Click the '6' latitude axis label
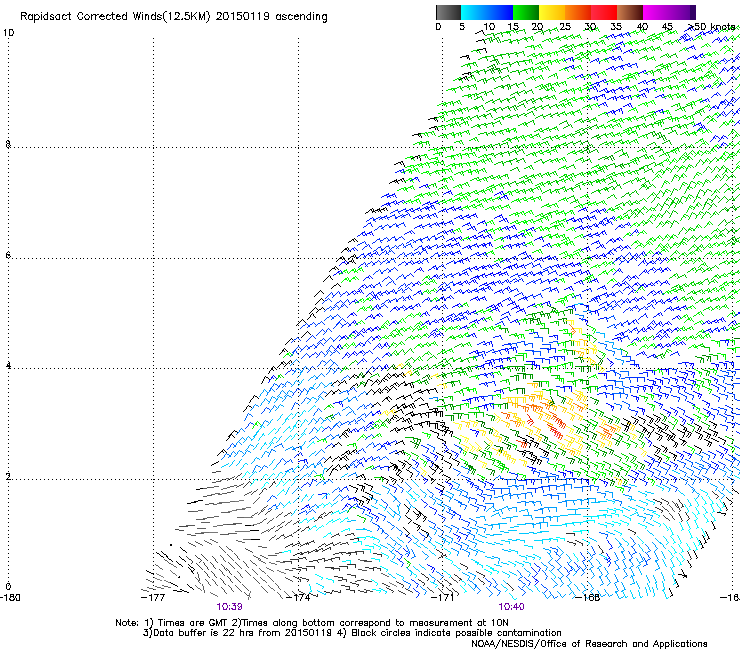Screen dimensions: 740x650 click(8, 255)
